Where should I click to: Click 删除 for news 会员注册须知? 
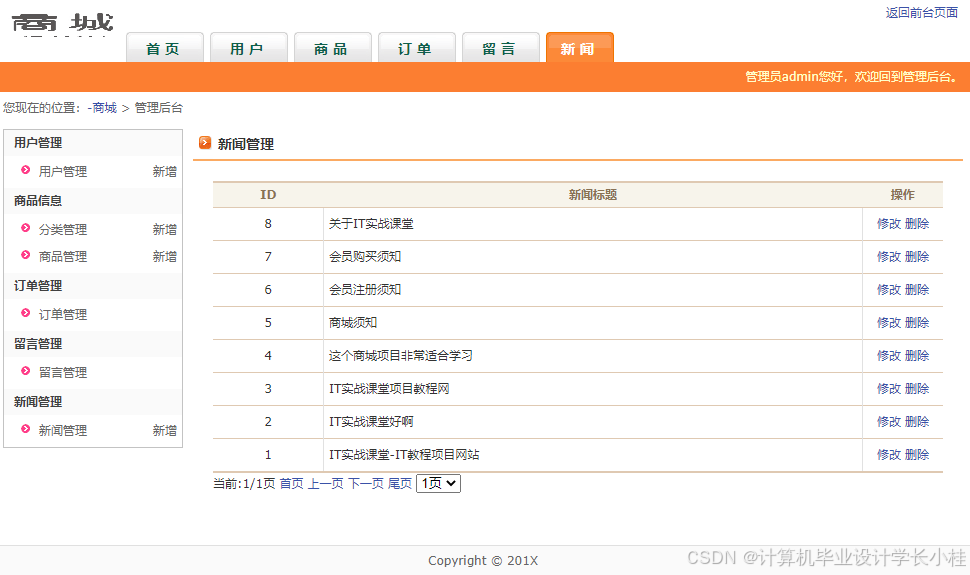(917, 290)
